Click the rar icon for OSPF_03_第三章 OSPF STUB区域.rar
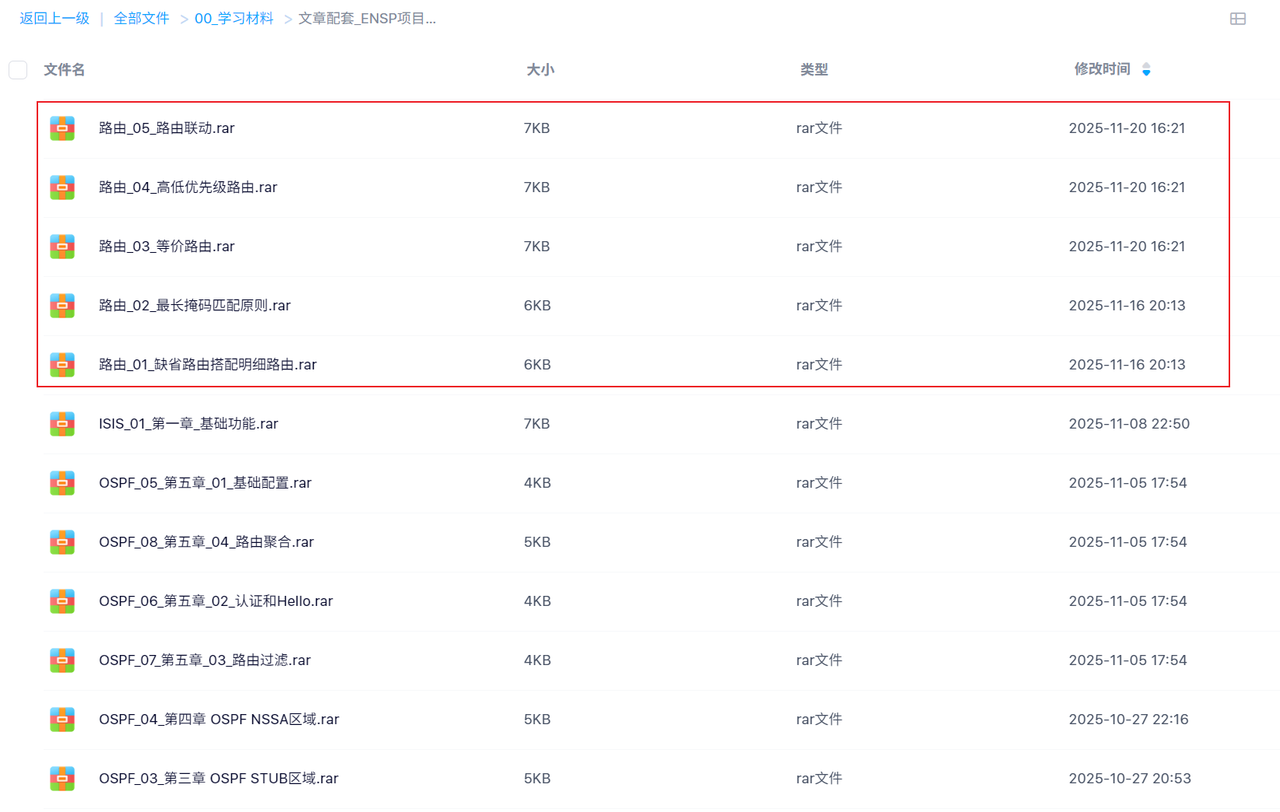 point(62,778)
